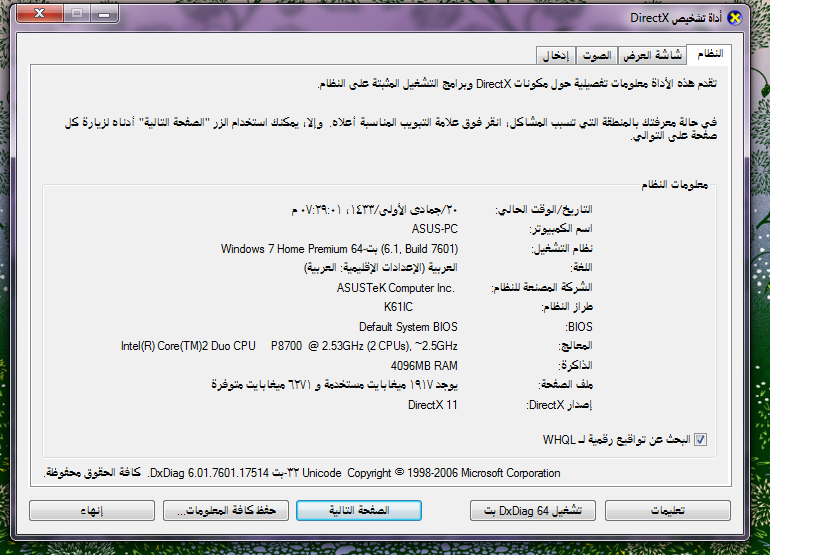Toggle the WHQL digital signatures checkbox
This screenshot has width=819, height=555.
point(700,440)
